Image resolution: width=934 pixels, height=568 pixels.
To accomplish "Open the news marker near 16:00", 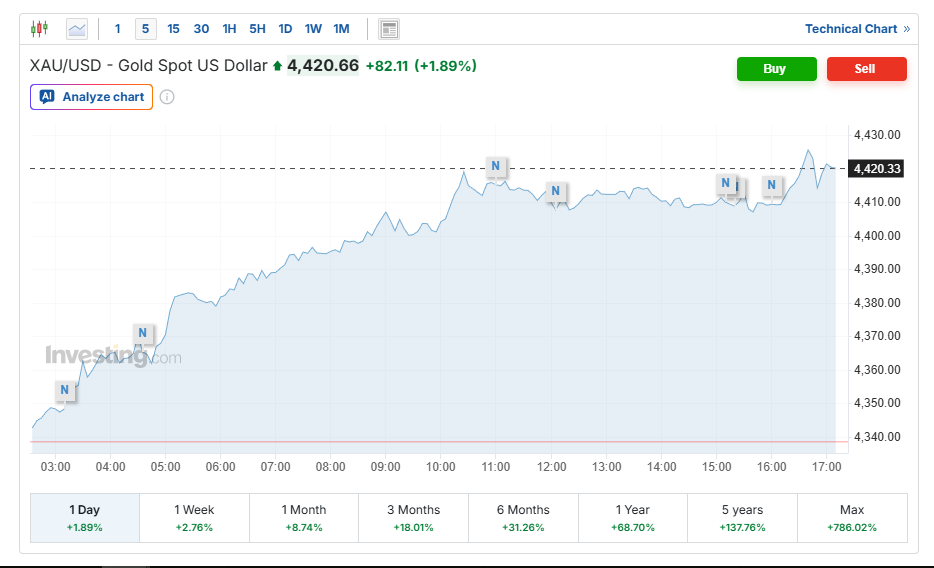I will coord(771,185).
